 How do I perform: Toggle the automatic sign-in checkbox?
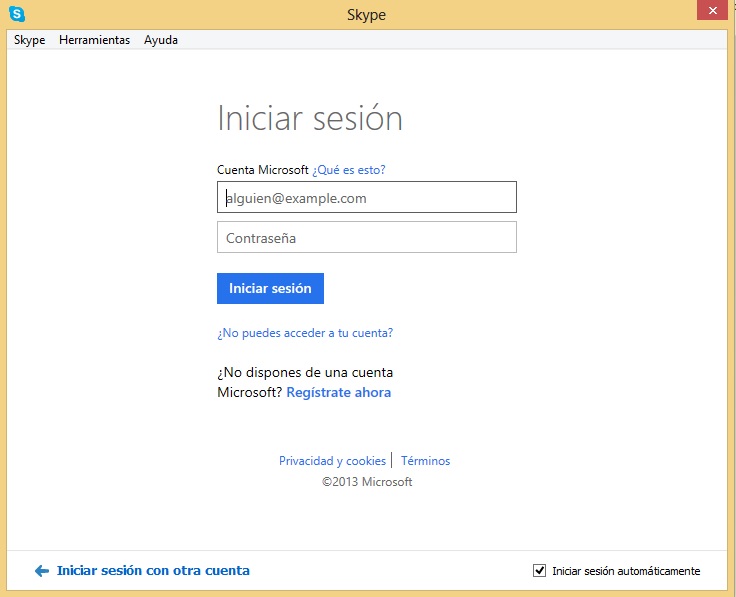pyautogui.click(x=540, y=571)
